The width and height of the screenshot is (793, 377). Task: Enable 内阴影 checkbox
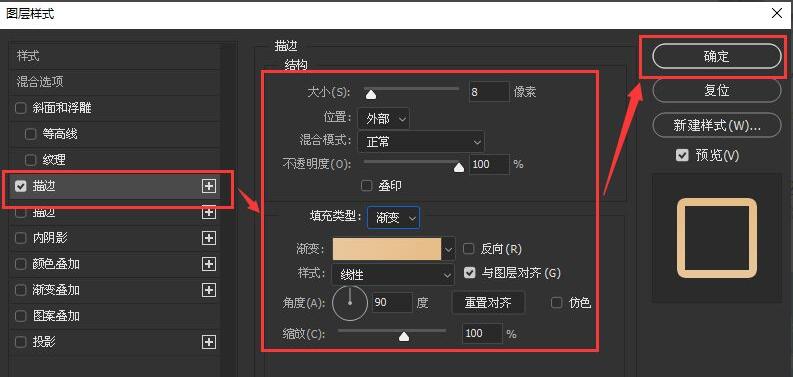pos(21,238)
